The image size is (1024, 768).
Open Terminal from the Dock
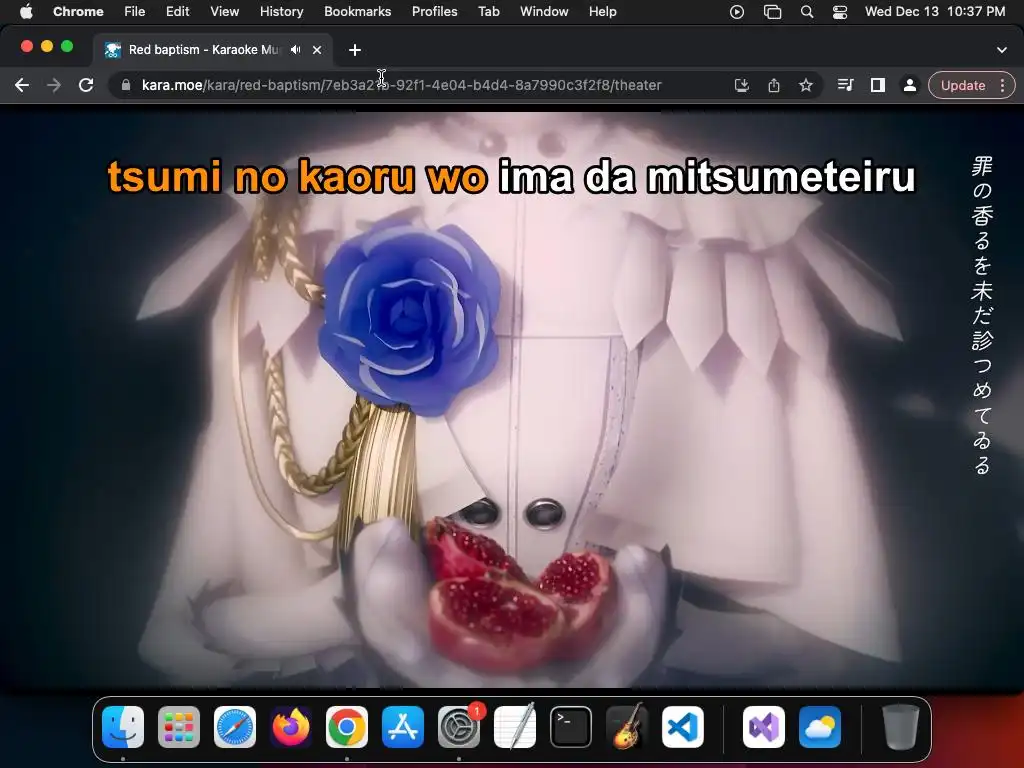click(571, 727)
